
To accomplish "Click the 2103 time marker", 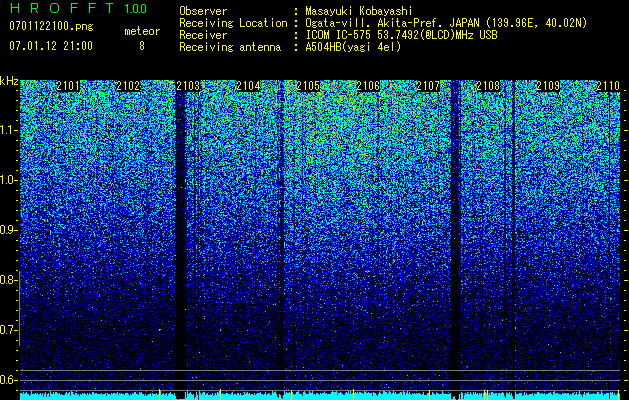I will pyautogui.click(x=188, y=86).
